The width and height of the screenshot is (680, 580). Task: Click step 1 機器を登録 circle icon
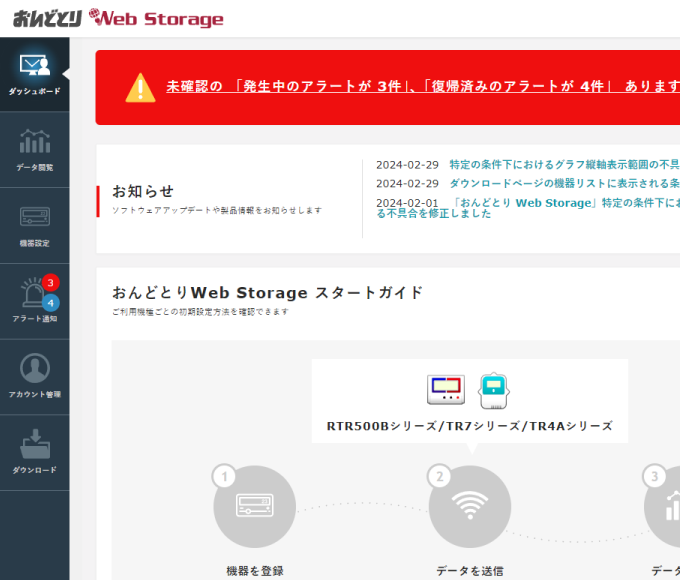(x=254, y=506)
